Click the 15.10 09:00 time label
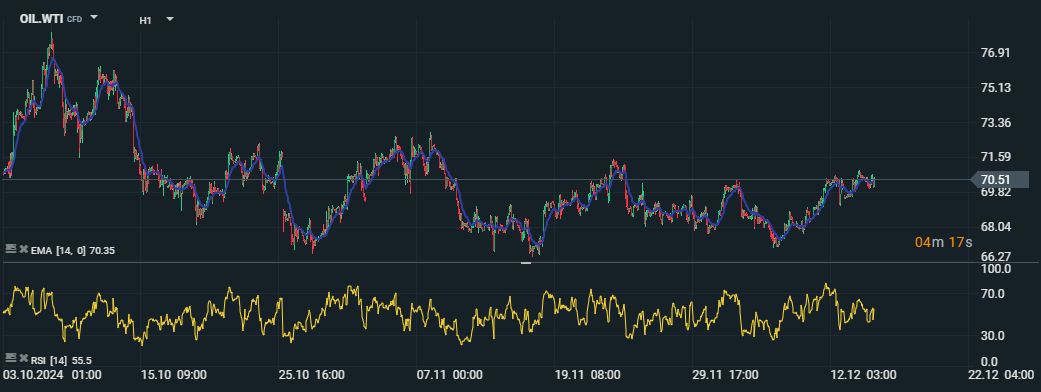 [x=175, y=375]
